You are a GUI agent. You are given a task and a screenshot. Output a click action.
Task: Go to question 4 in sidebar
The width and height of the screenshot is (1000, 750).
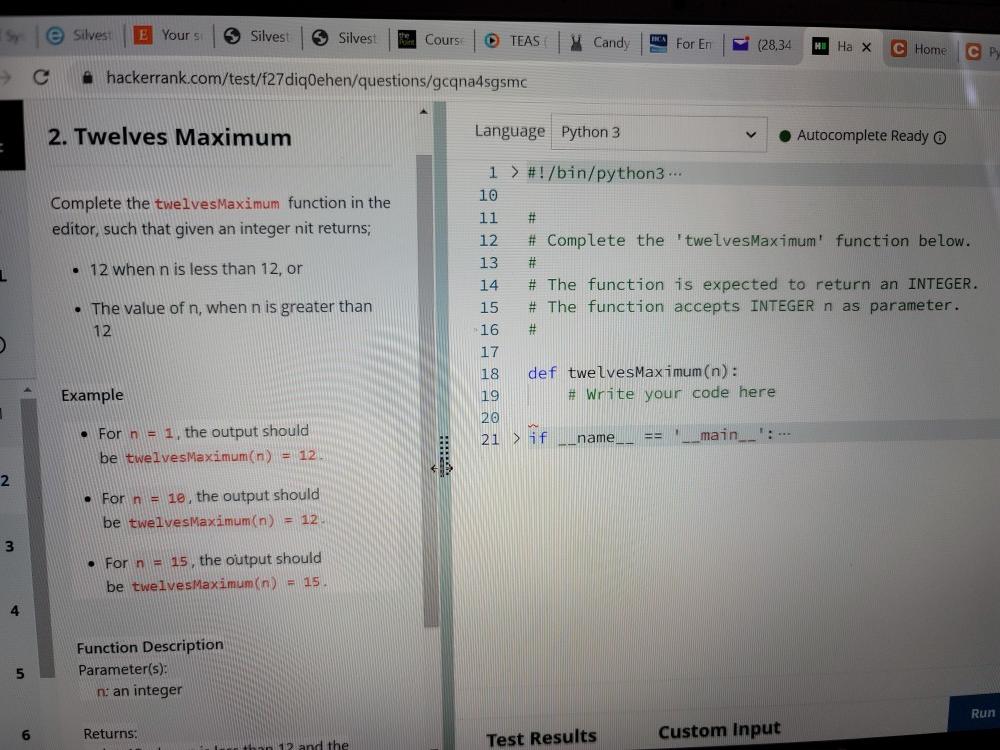[15, 610]
